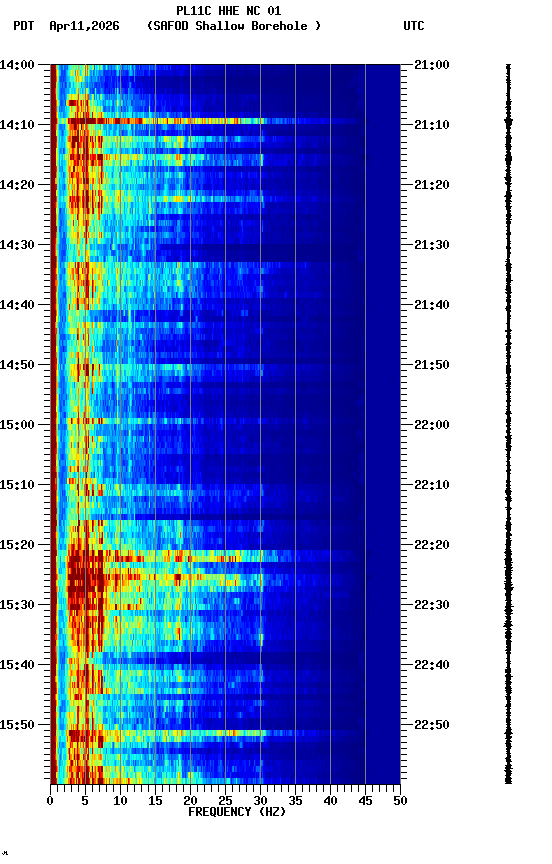The width and height of the screenshot is (552, 864).
Task: Click the 5 Hz frequency tick label
Action: 85,801
